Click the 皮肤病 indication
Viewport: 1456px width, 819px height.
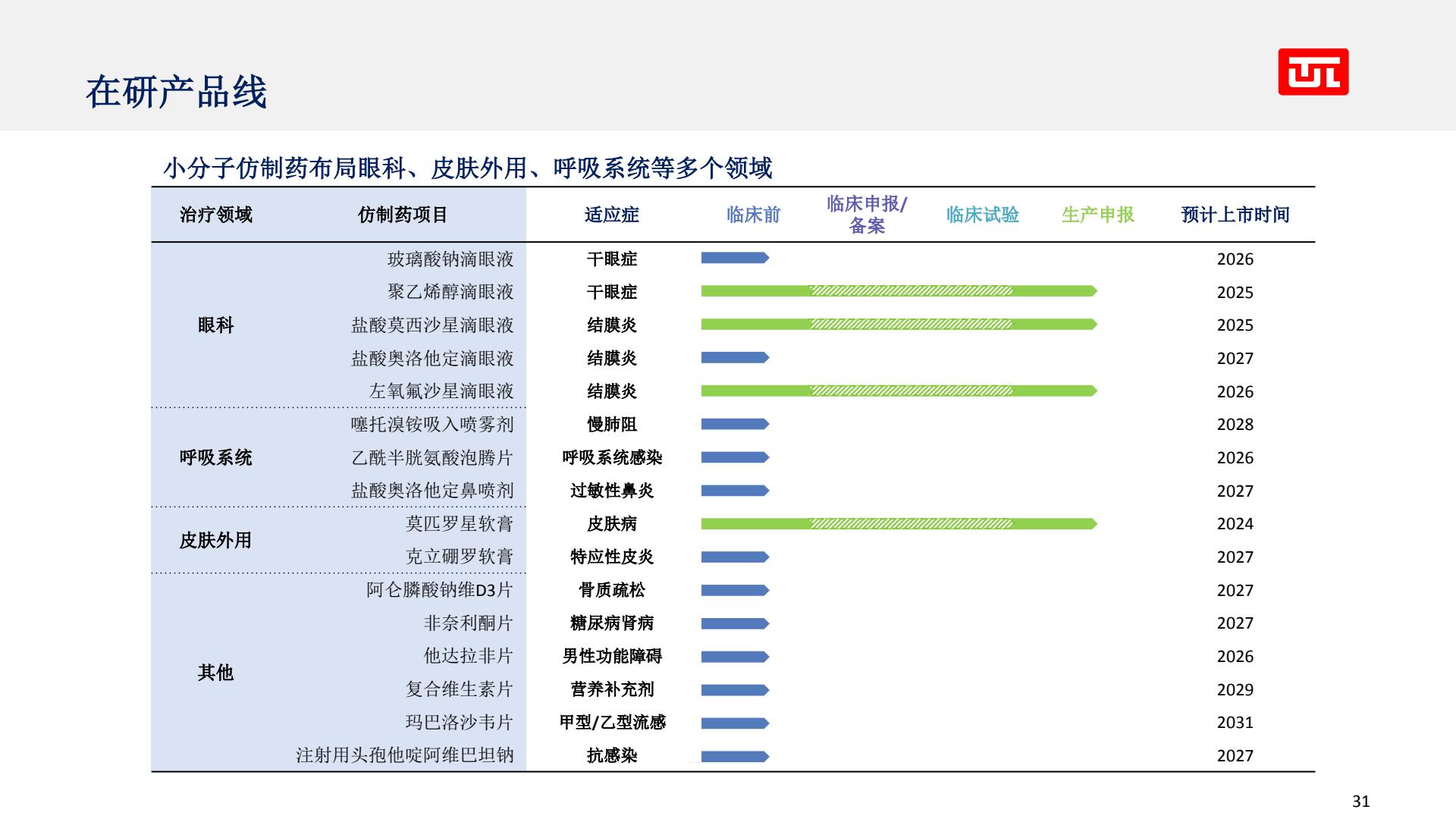pos(612,523)
